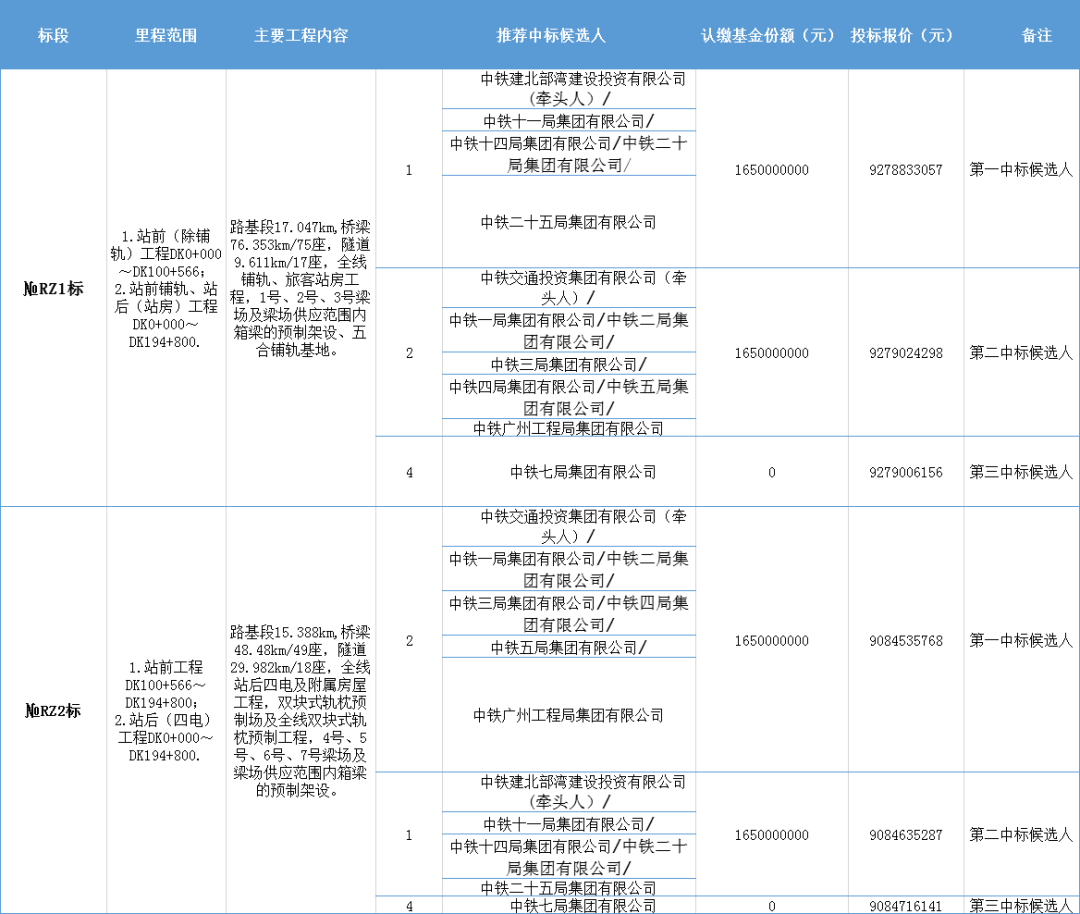The width and height of the screenshot is (1080, 914).
Task: Click 中铁十一局集团有限公司/ in the №RZ1标 section
Action: pyautogui.click(x=569, y=121)
